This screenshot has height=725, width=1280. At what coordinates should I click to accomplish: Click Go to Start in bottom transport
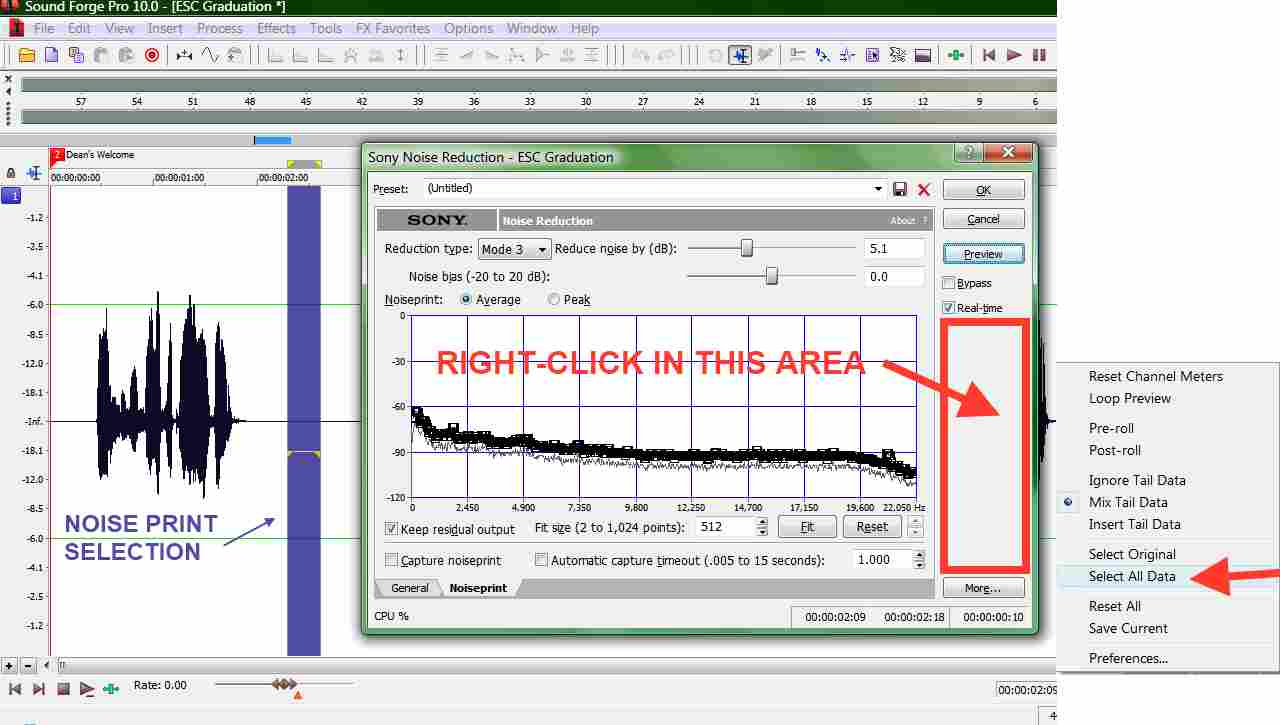[16, 688]
